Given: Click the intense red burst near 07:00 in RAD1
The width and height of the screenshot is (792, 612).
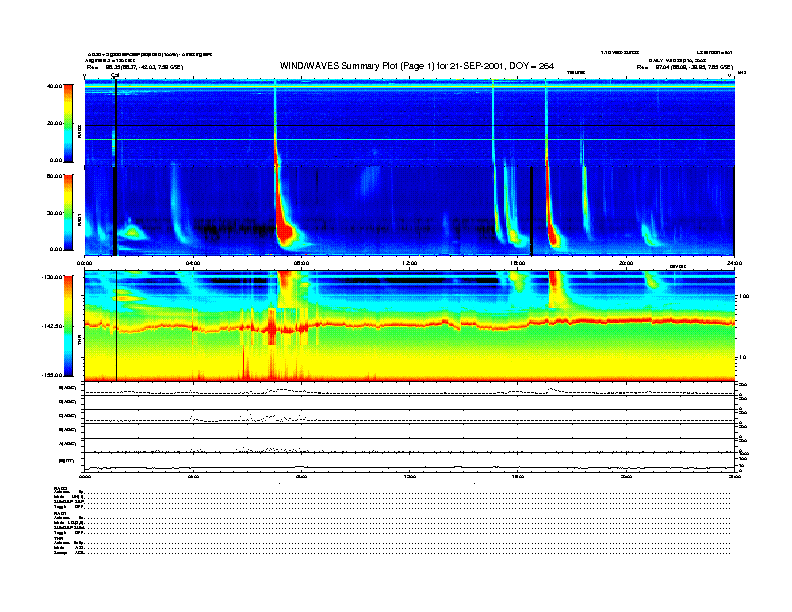Looking at the screenshot, I should 284,230.
